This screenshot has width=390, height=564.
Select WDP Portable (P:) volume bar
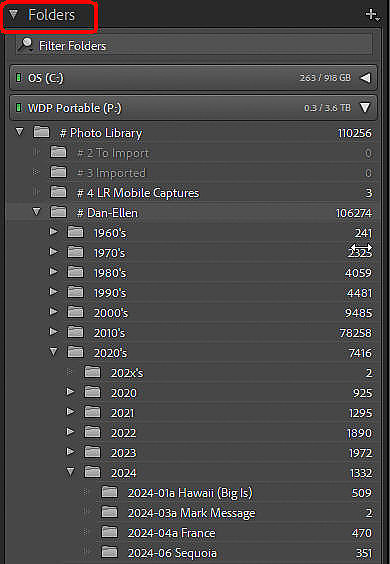tap(194, 108)
